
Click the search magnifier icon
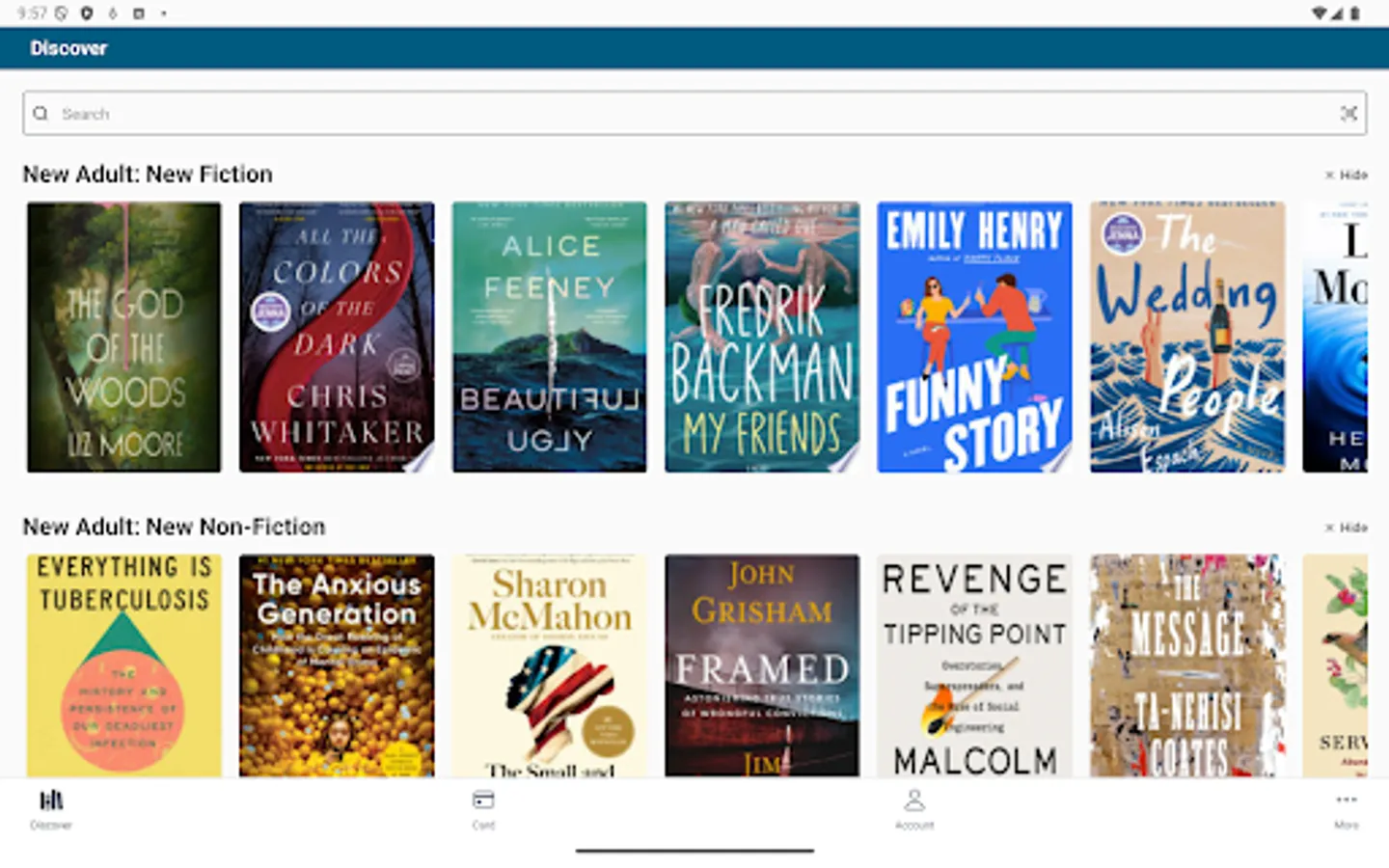pos(41,114)
